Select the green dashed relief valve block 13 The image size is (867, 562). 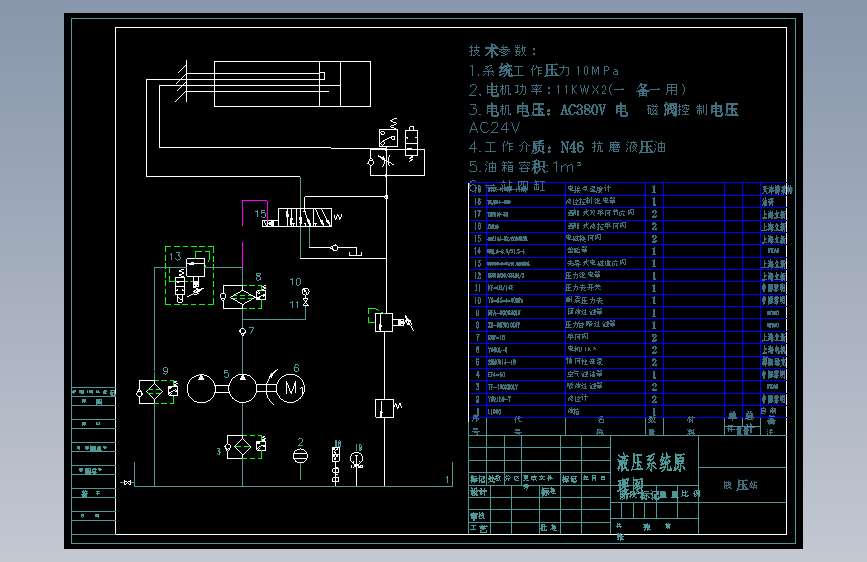pyautogui.click(x=190, y=275)
